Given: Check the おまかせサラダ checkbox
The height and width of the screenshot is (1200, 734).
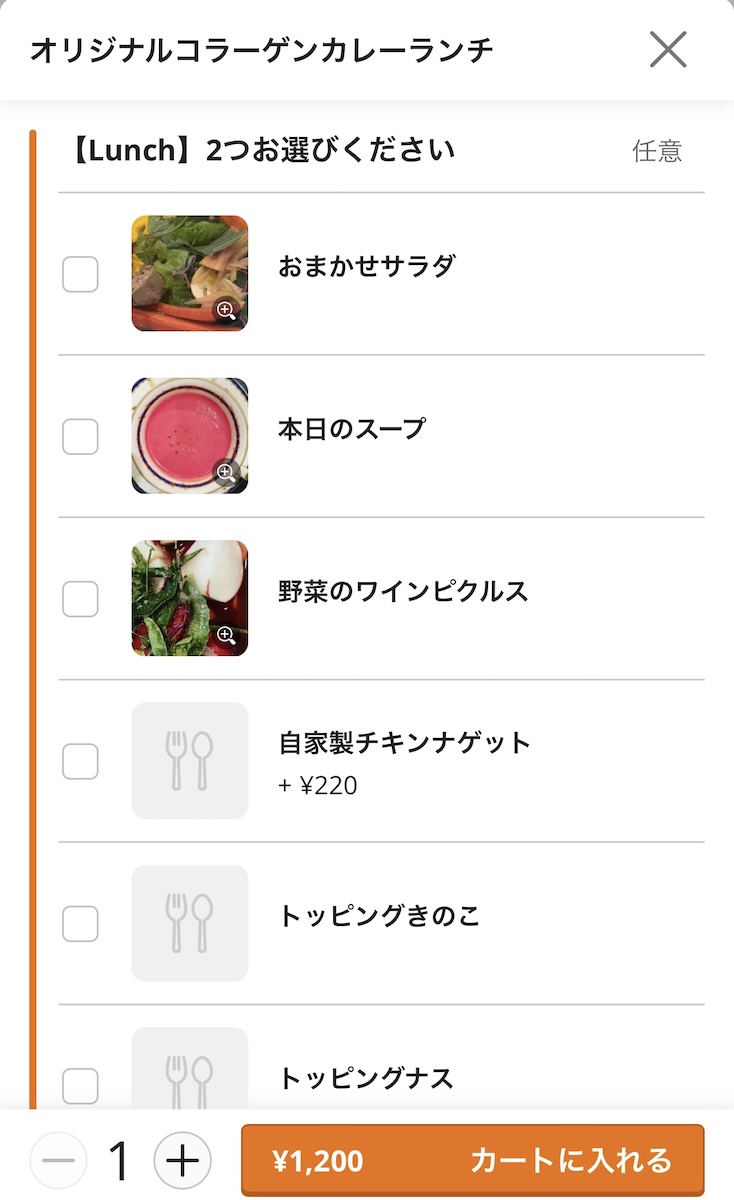Looking at the screenshot, I should (x=81, y=274).
